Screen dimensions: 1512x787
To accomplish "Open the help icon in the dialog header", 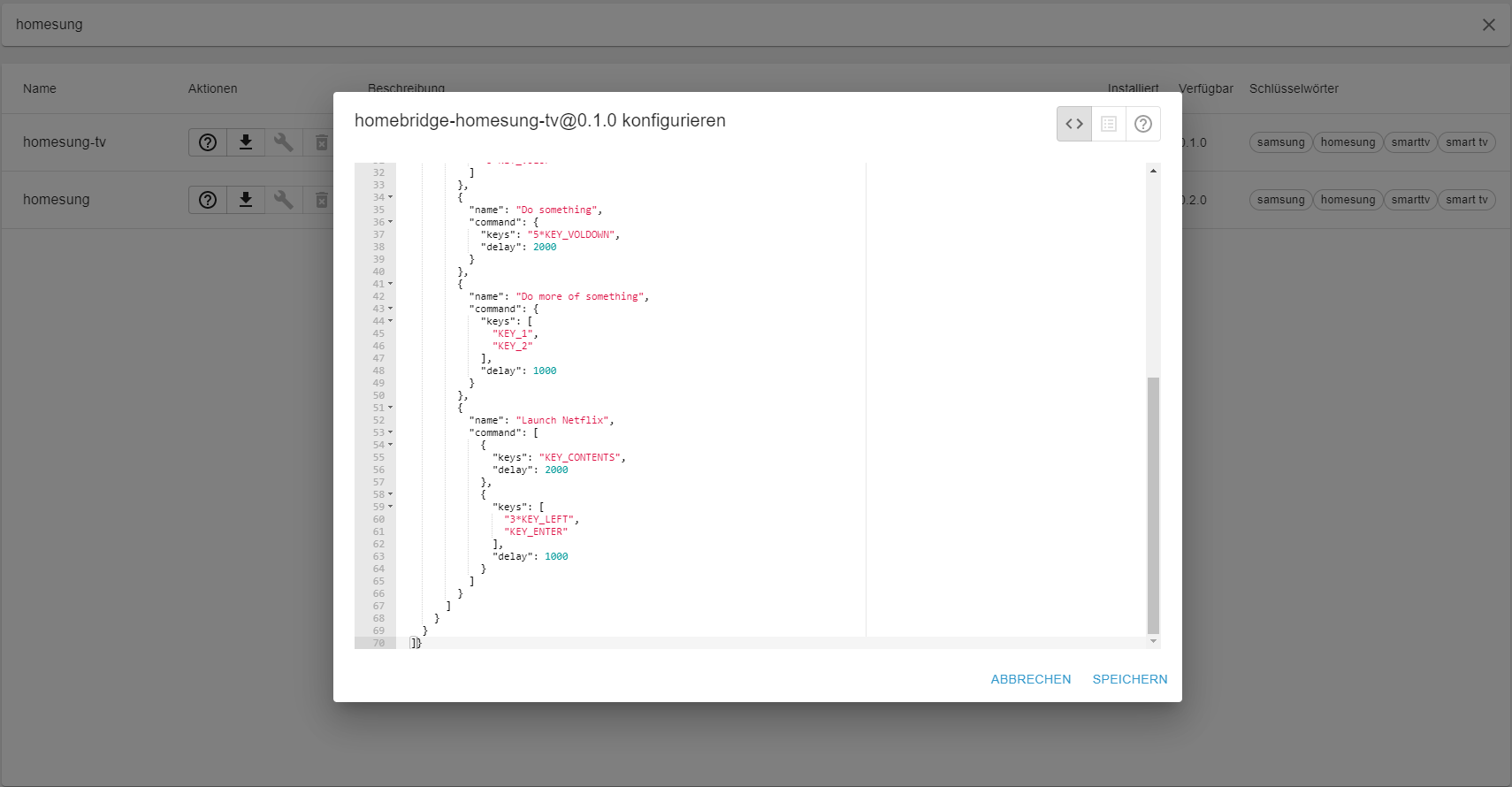I will point(1143,124).
